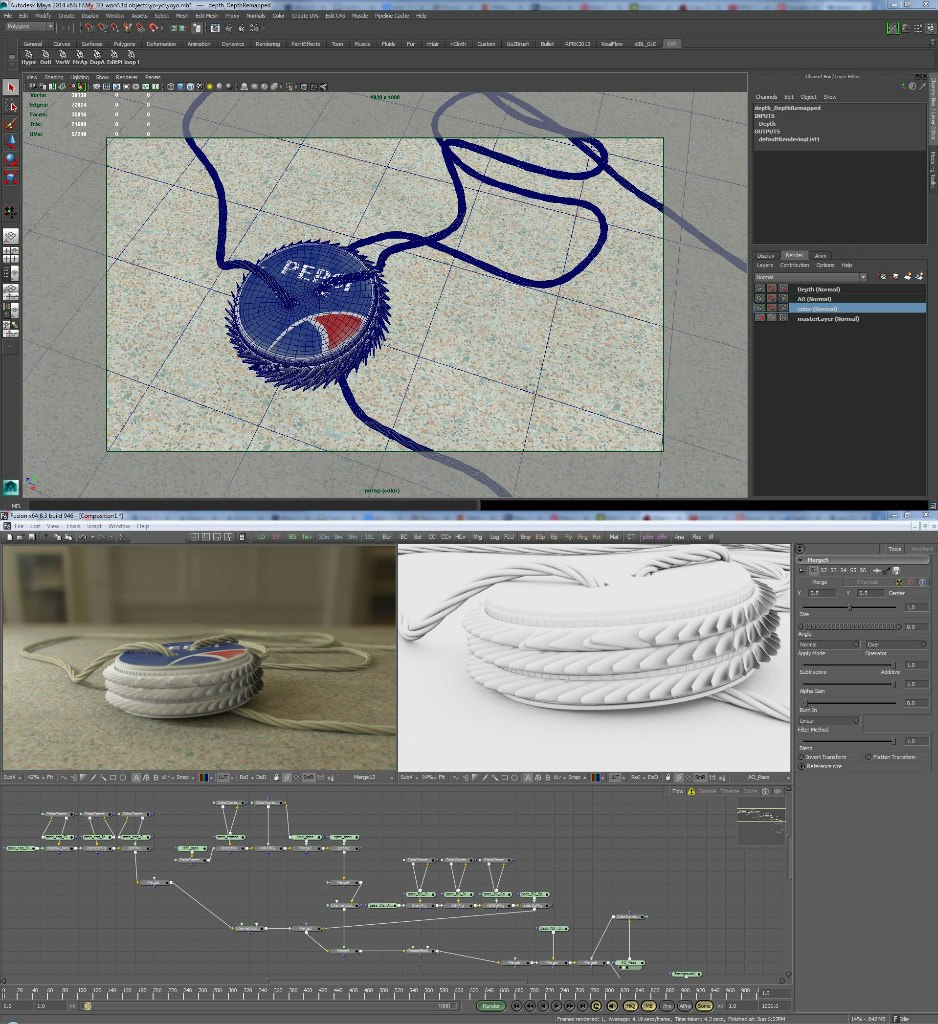938x1024 pixels.
Task: Click the Play forward button in Fusion
Action: point(557,1006)
